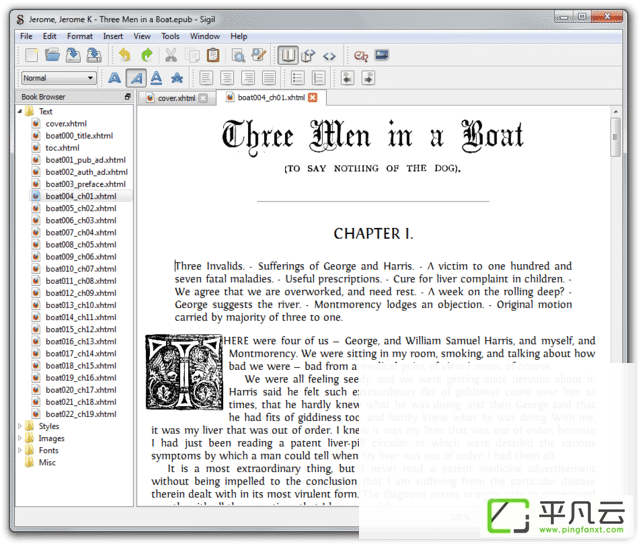The height and width of the screenshot is (544, 640).
Task: Select boat001_pub_ad.xhtml file
Action: coord(85,160)
